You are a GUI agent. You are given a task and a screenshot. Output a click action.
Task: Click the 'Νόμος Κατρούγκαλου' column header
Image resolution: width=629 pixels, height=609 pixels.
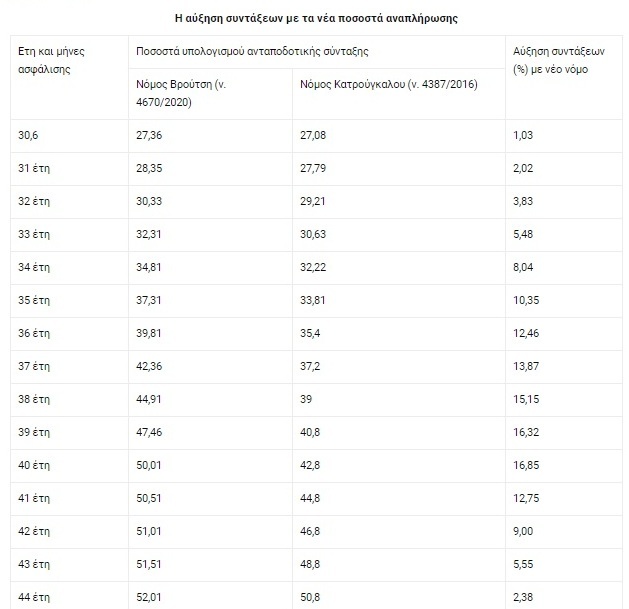pos(388,85)
